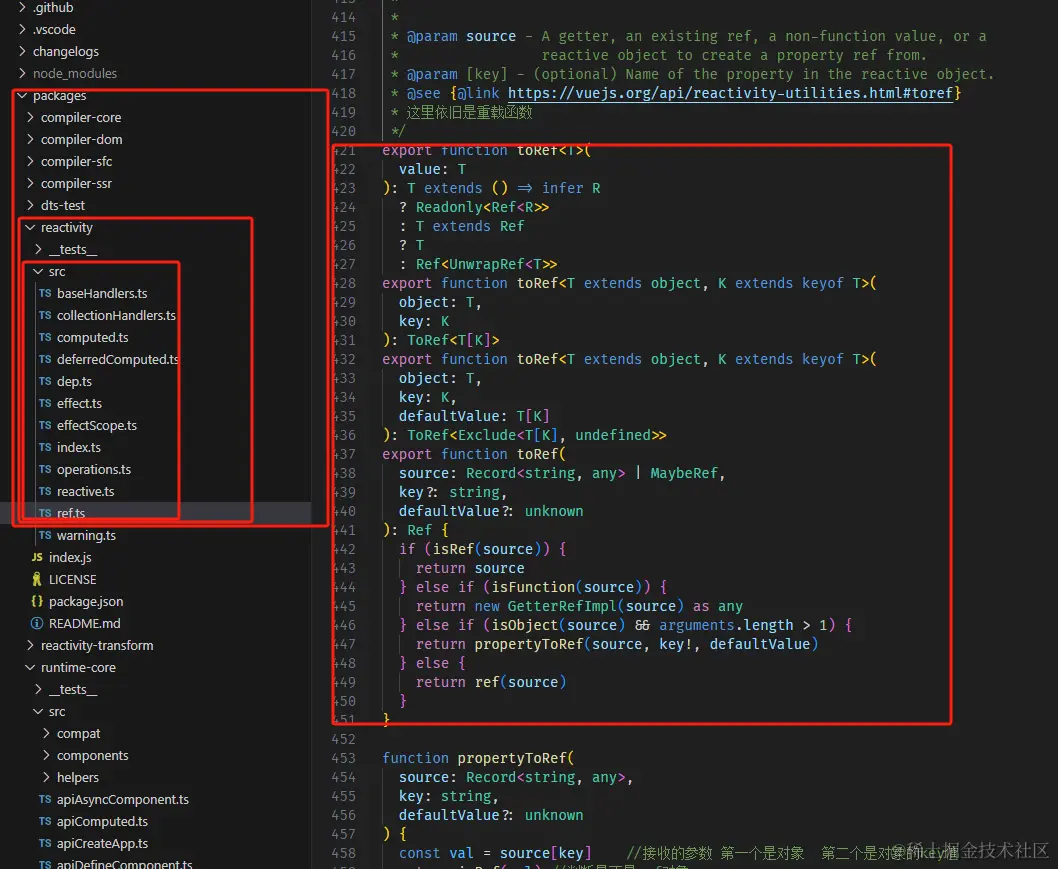Click TS icon of computed.ts
1058x869 pixels.
[45, 337]
